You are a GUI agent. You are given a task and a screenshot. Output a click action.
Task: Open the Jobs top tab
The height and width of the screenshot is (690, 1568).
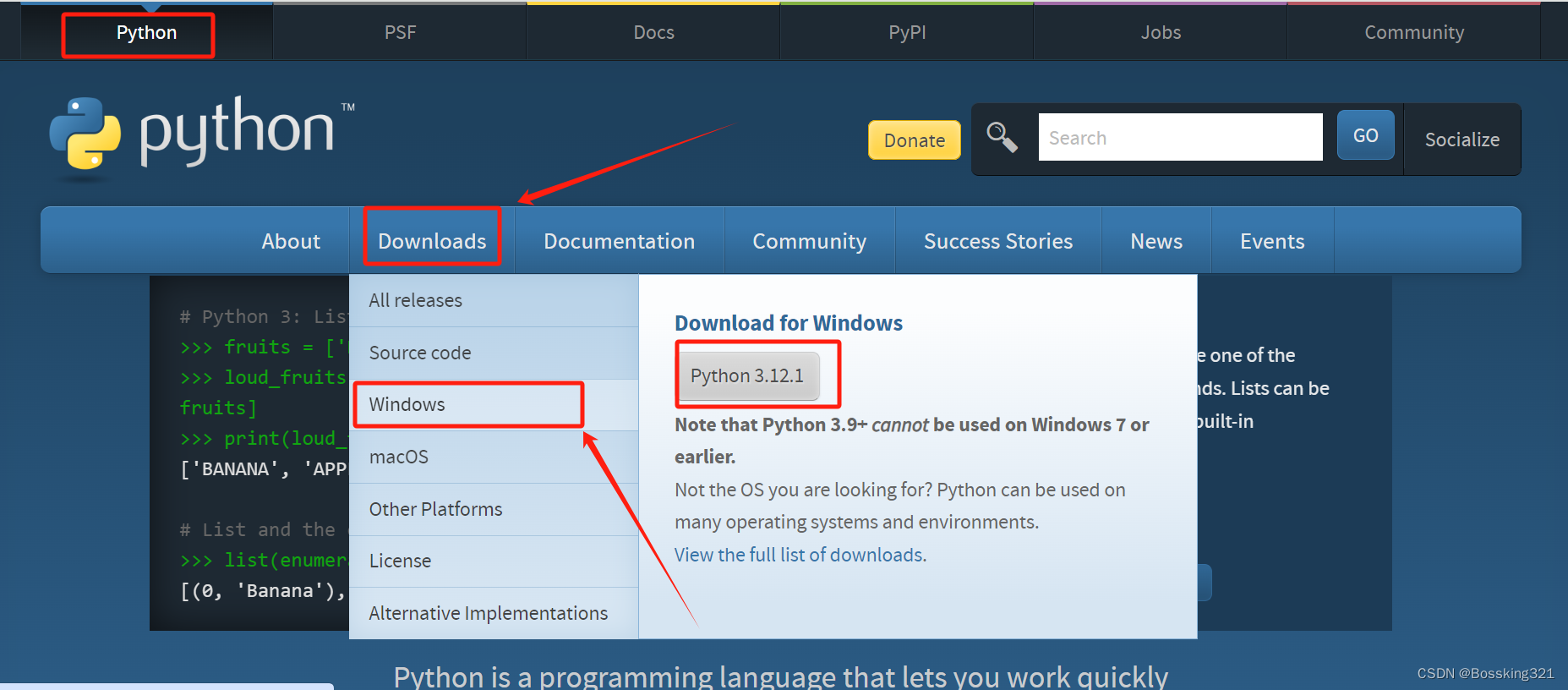tap(1161, 32)
